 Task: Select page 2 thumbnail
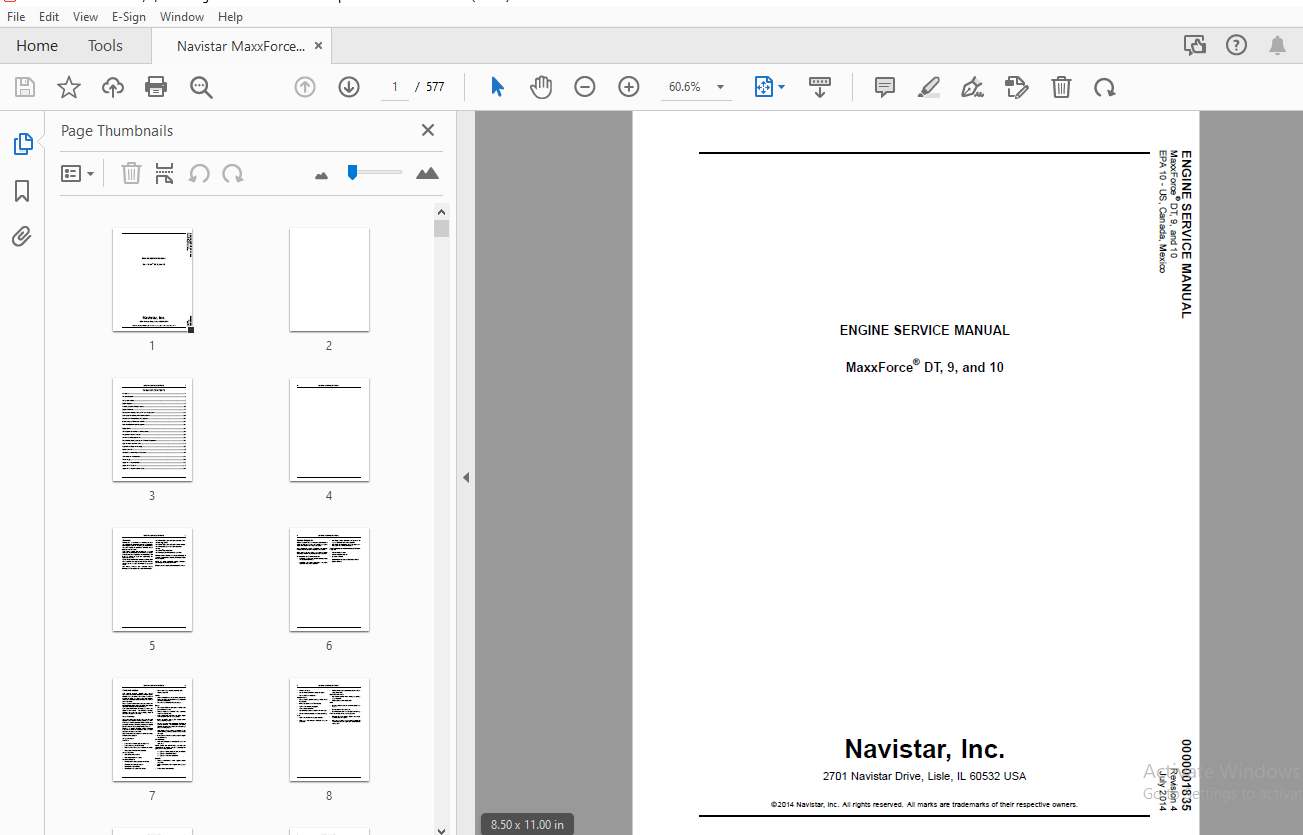coord(329,280)
